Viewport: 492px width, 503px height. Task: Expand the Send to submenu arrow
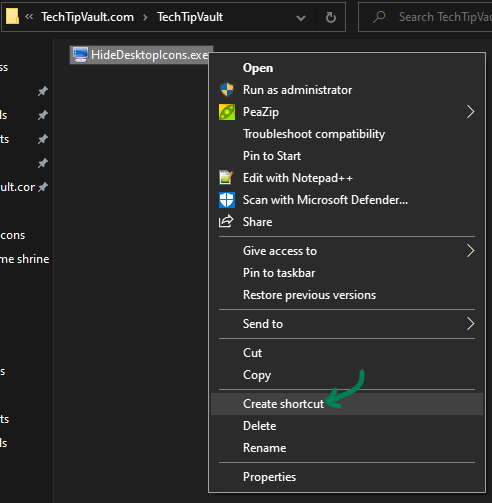click(x=470, y=324)
